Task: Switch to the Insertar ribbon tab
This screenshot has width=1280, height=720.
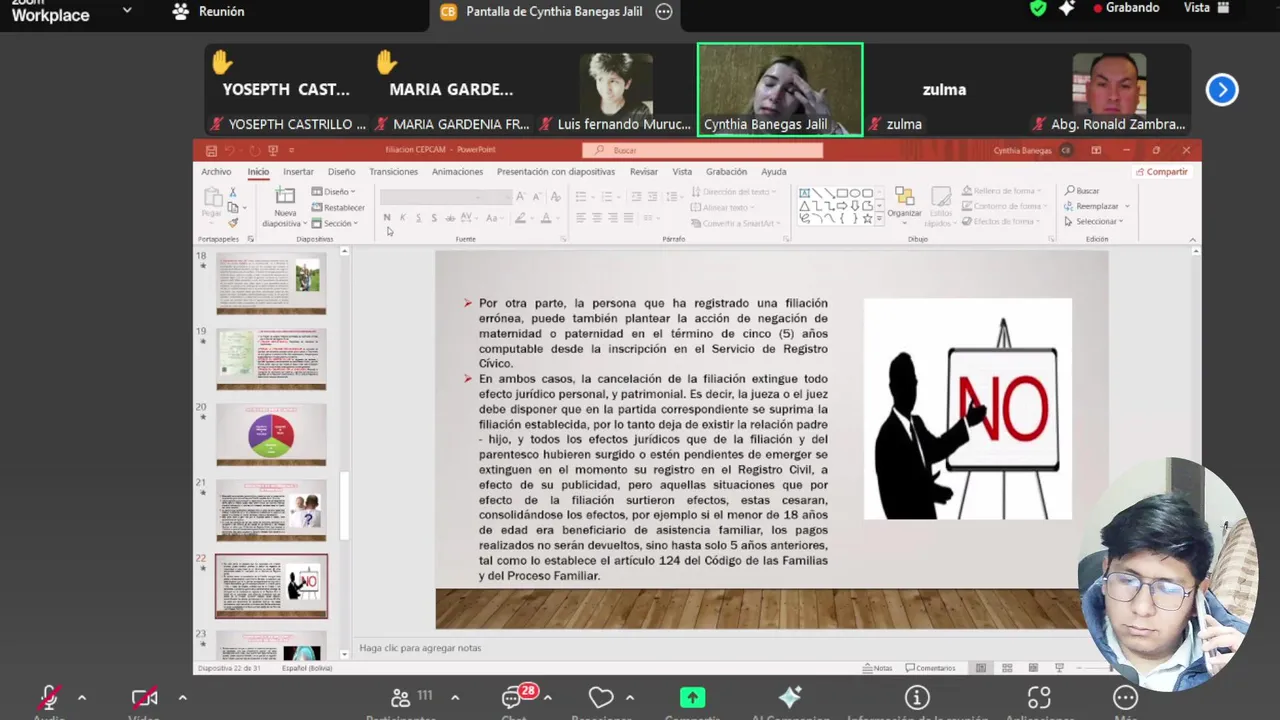Action: [298, 172]
